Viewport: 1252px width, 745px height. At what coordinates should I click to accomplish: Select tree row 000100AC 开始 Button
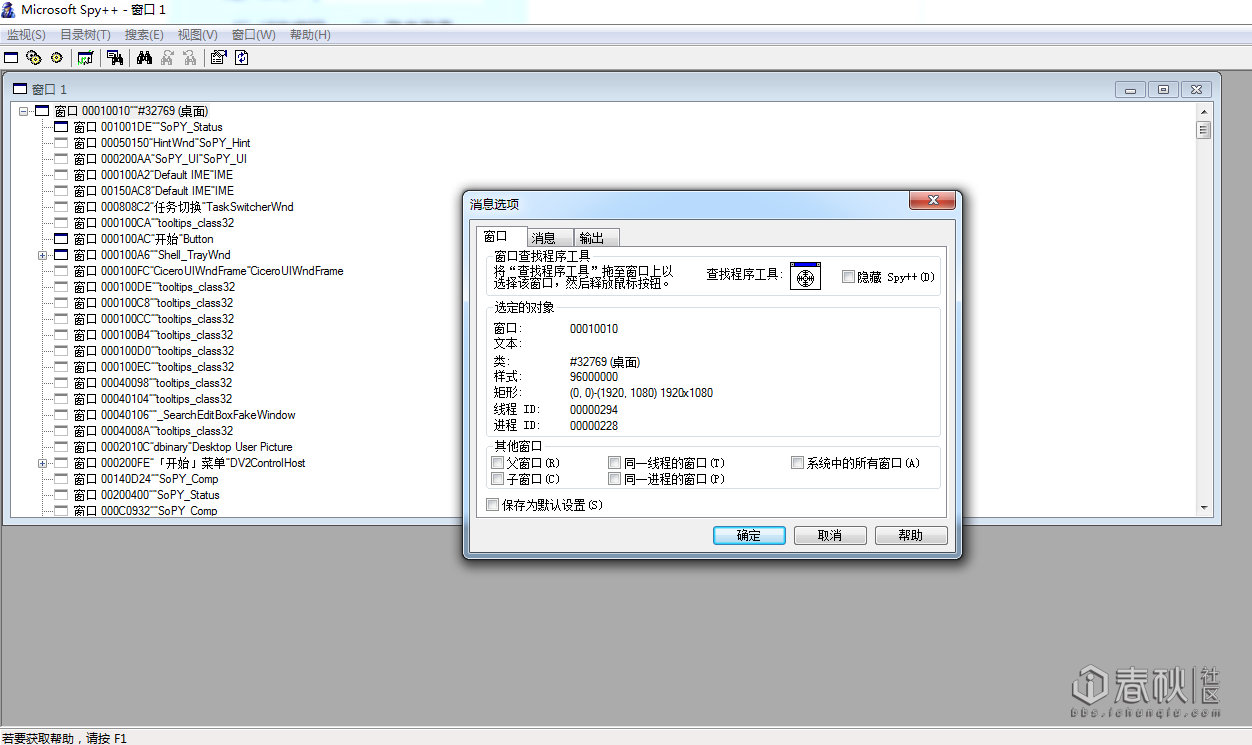144,239
